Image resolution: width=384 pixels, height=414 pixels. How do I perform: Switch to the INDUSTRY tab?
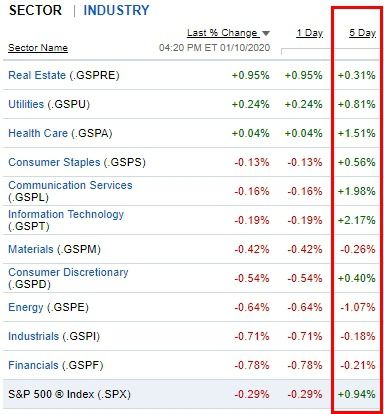(x=116, y=10)
